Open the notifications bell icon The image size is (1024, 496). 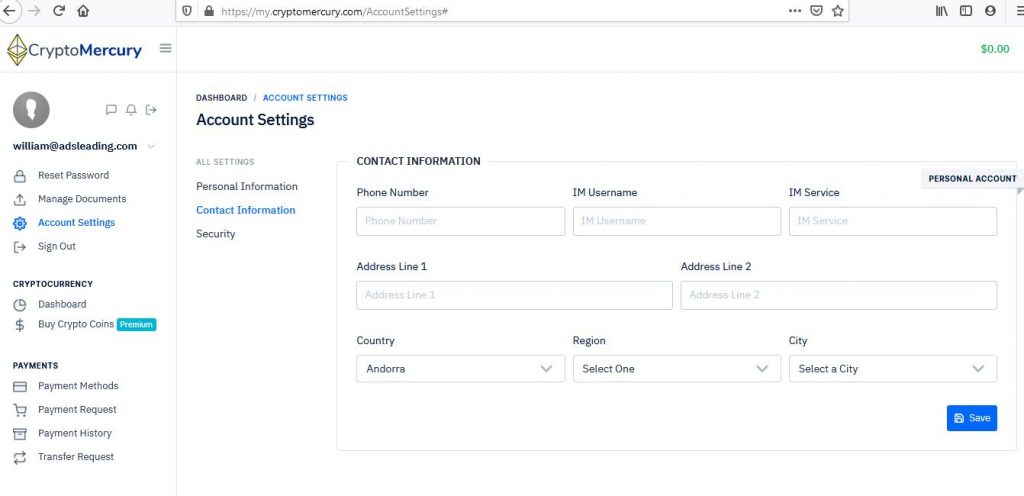[x=131, y=110]
